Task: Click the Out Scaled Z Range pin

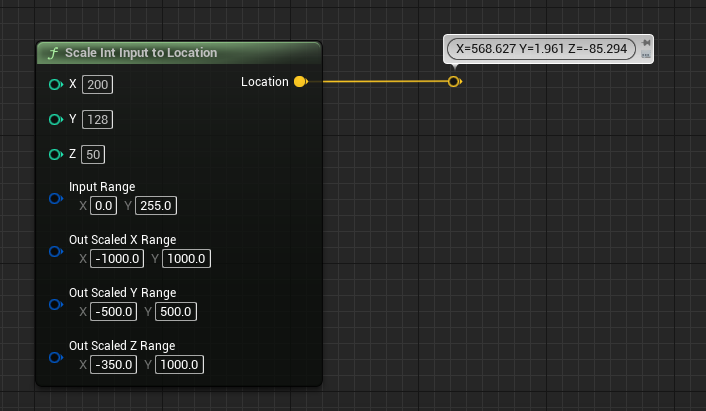Action: pyautogui.click(x=55, y=357)
